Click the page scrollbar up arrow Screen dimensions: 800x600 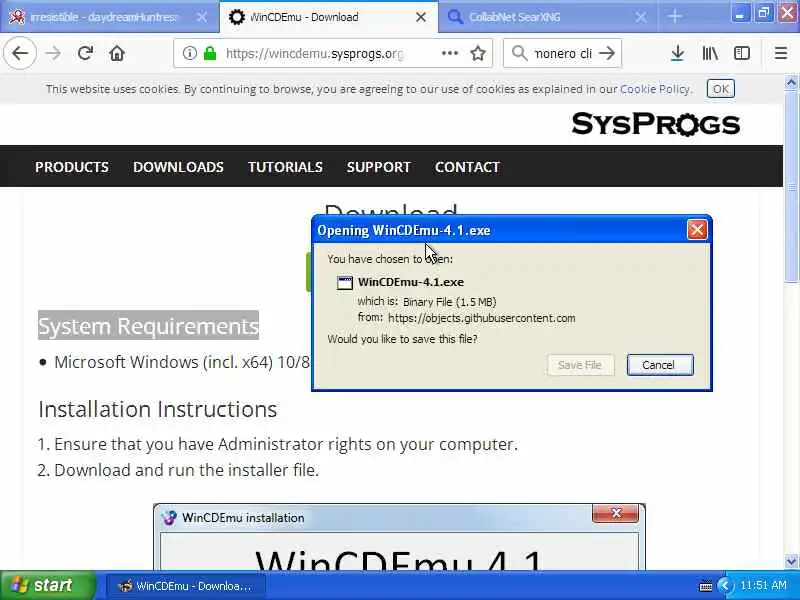tap(791, 82)
